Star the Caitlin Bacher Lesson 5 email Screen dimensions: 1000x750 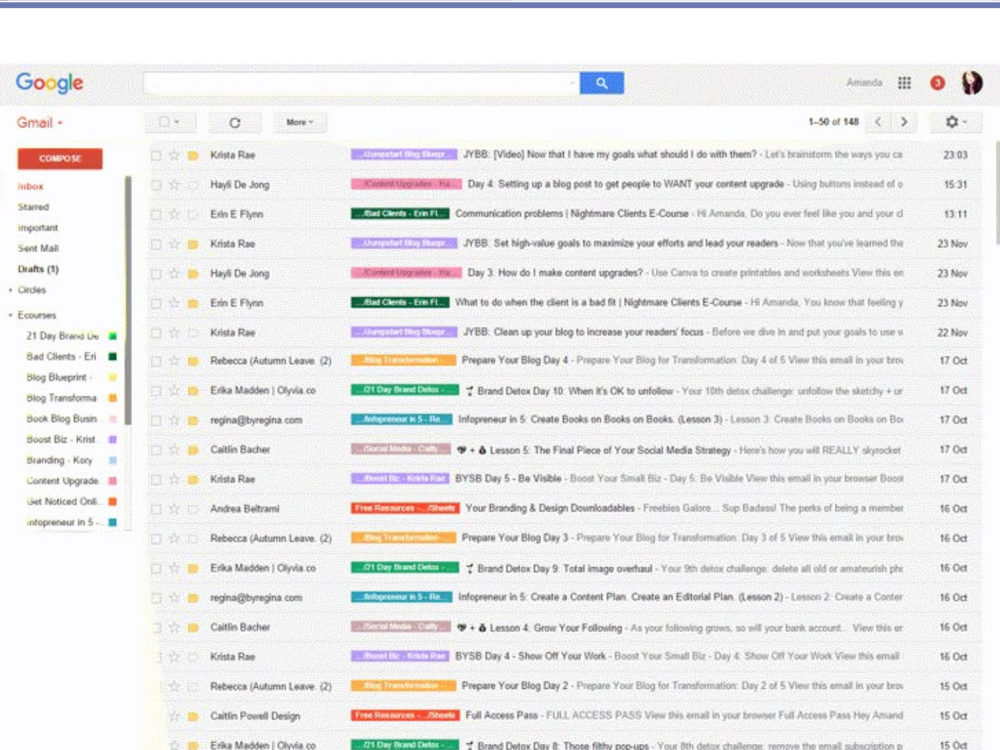tap(173, 450)
